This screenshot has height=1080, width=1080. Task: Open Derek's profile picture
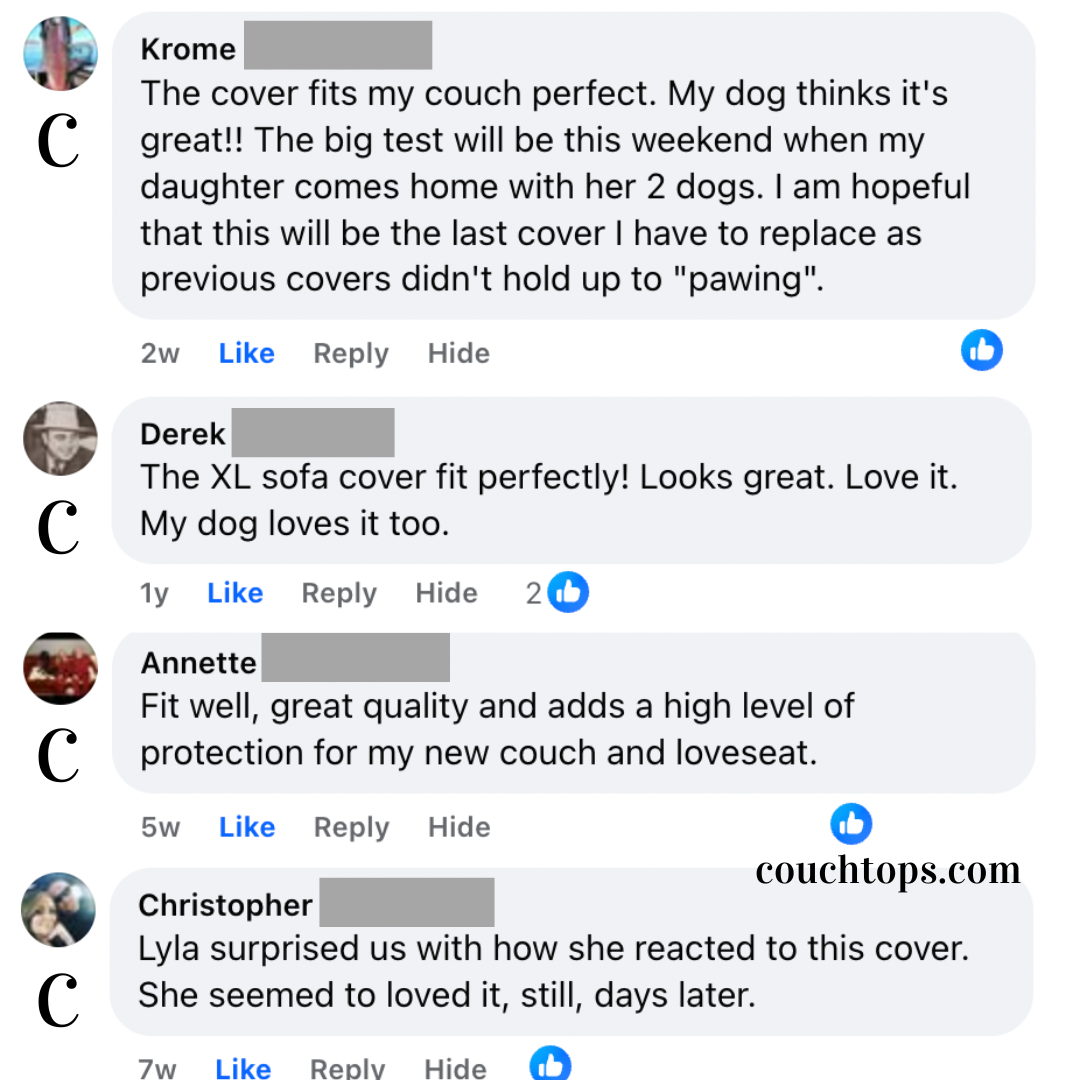[60, 438]
